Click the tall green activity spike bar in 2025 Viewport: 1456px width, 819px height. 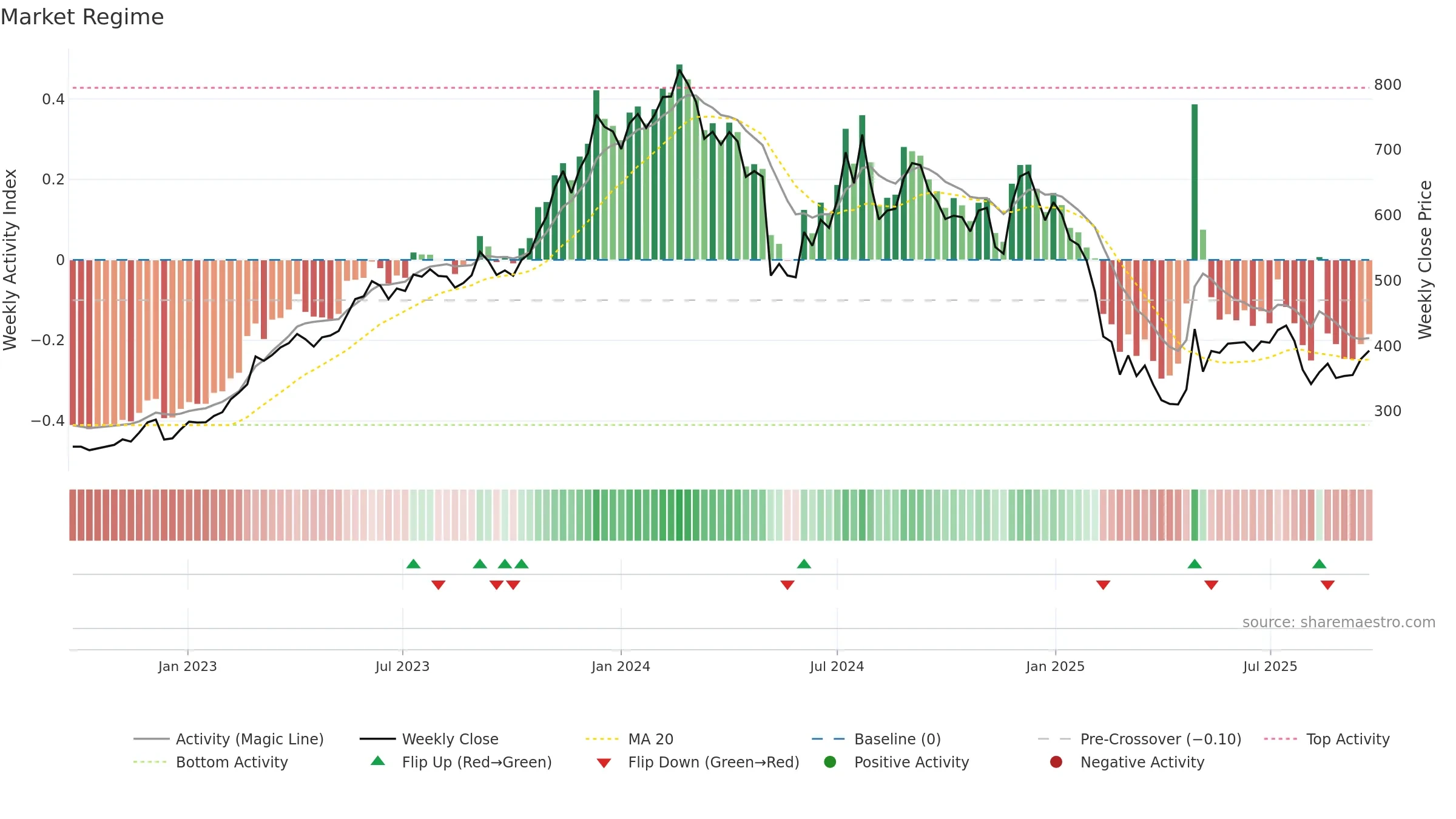(1195, 182)
